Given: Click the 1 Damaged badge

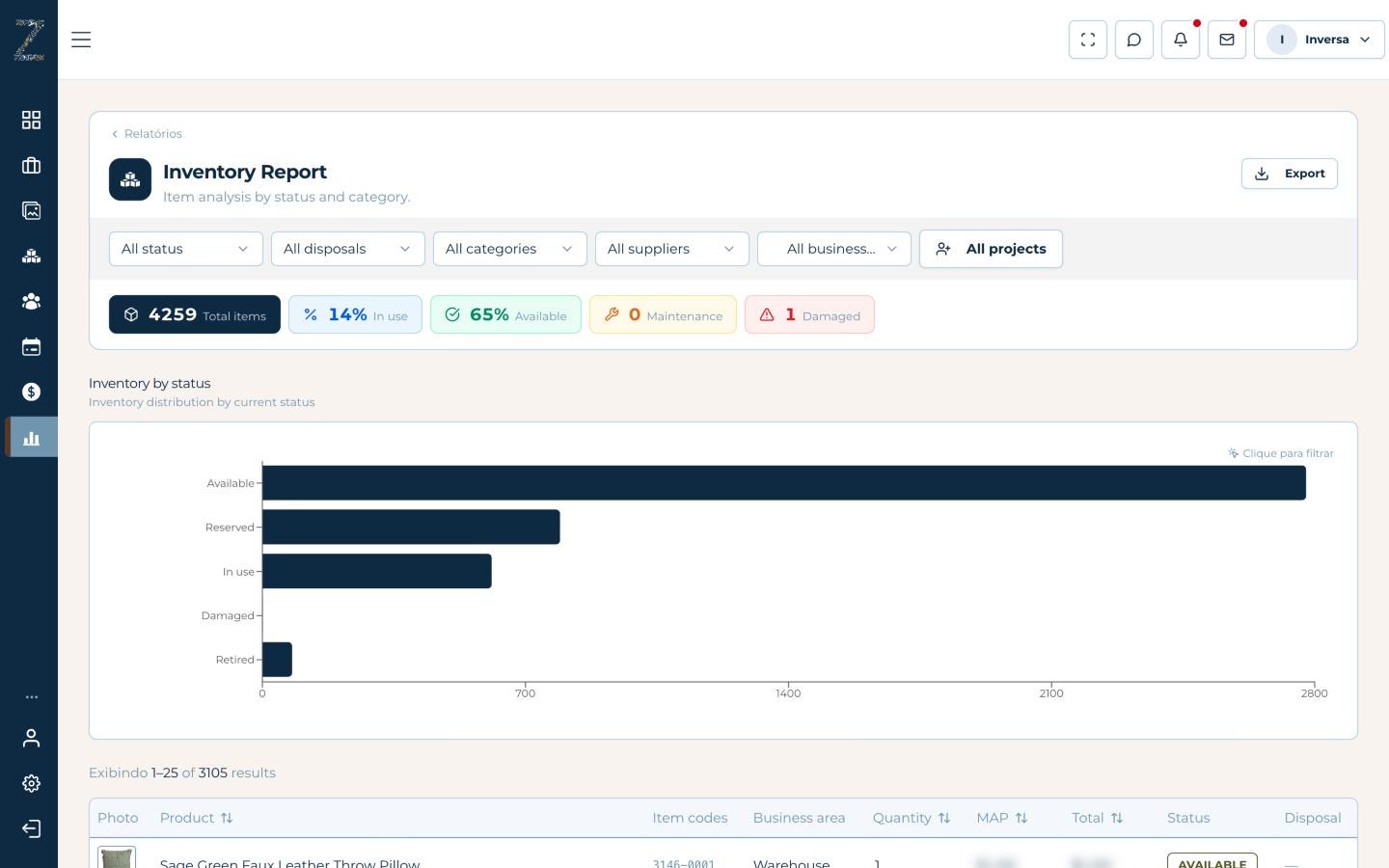Looking at the screenshot, I should (809, 314).
